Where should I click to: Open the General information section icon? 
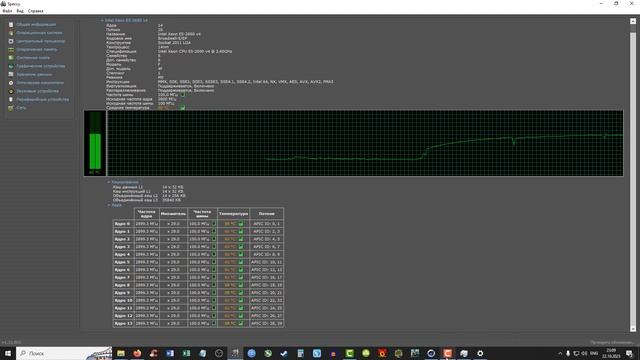pos(11,24)
